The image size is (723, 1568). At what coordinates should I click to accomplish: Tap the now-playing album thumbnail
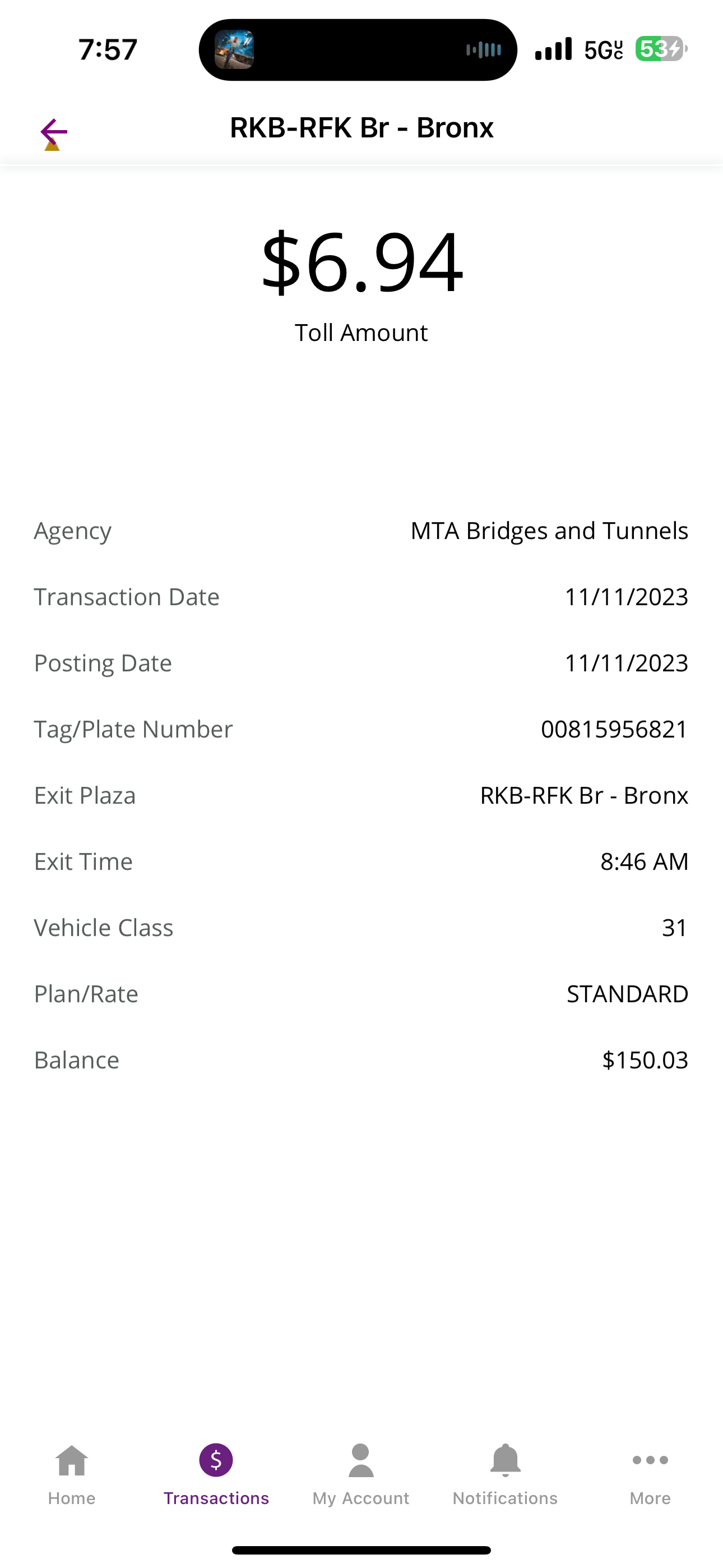234,50
